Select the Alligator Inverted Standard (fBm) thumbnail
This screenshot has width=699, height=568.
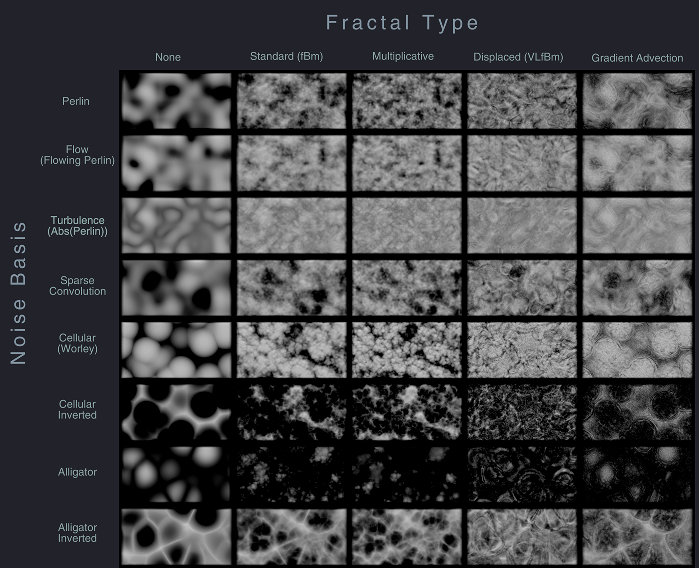pyautogui.click(x=292, y=537)
